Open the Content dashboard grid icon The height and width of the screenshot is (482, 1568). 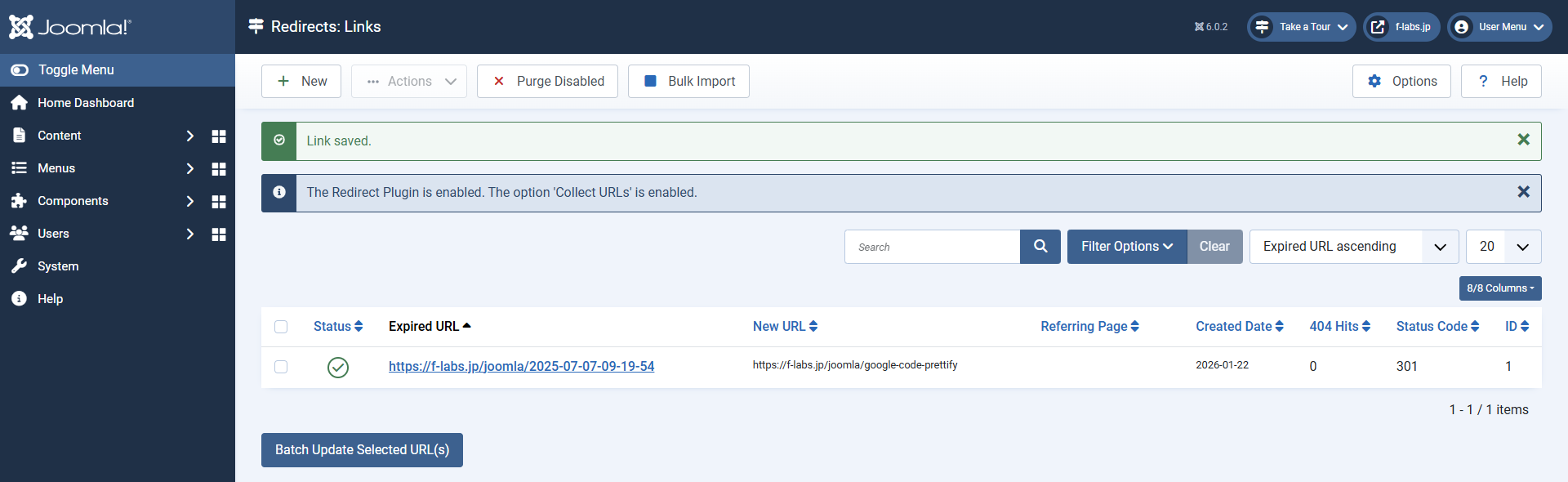coord(218,136)
